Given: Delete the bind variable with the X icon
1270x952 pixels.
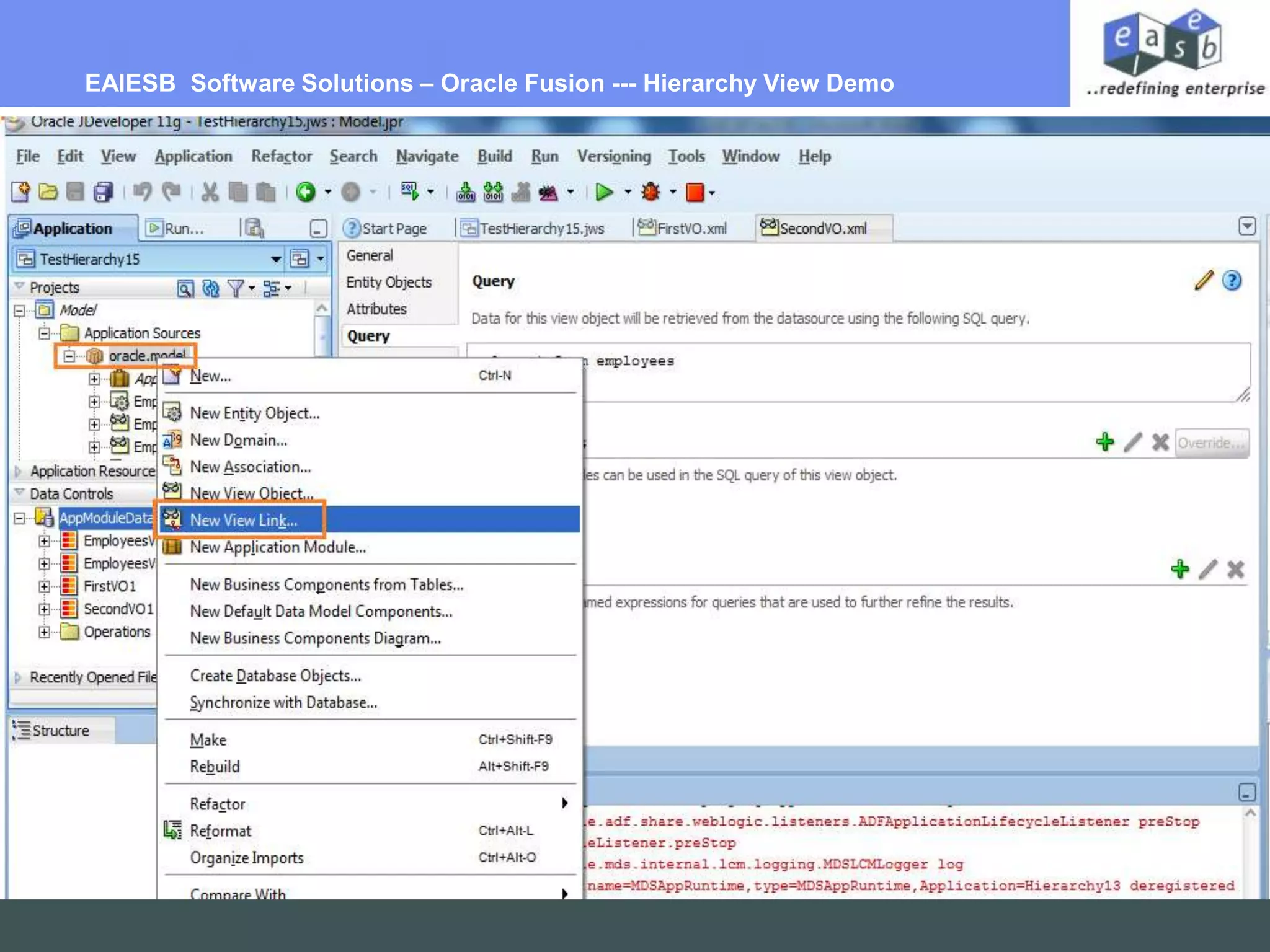Looking at the screenshot, I should [1160, 443].
